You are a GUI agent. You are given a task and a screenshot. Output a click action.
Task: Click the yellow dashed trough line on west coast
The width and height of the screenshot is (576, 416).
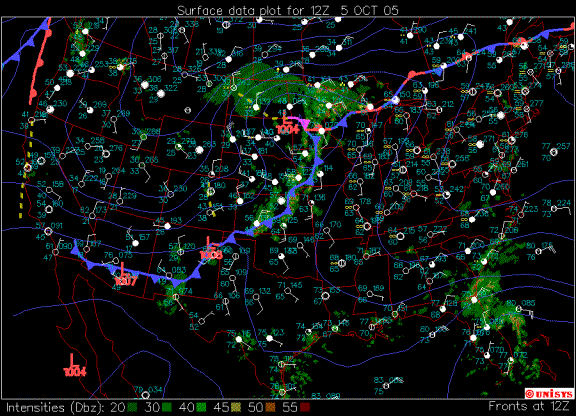coord(26,170)
